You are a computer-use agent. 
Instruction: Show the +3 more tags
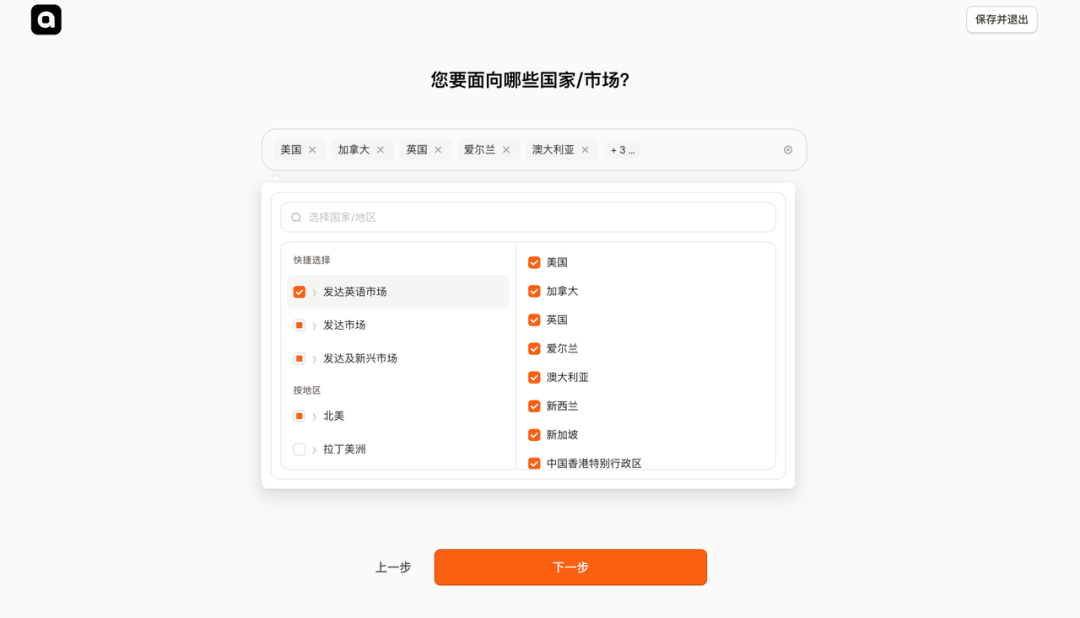623,150
